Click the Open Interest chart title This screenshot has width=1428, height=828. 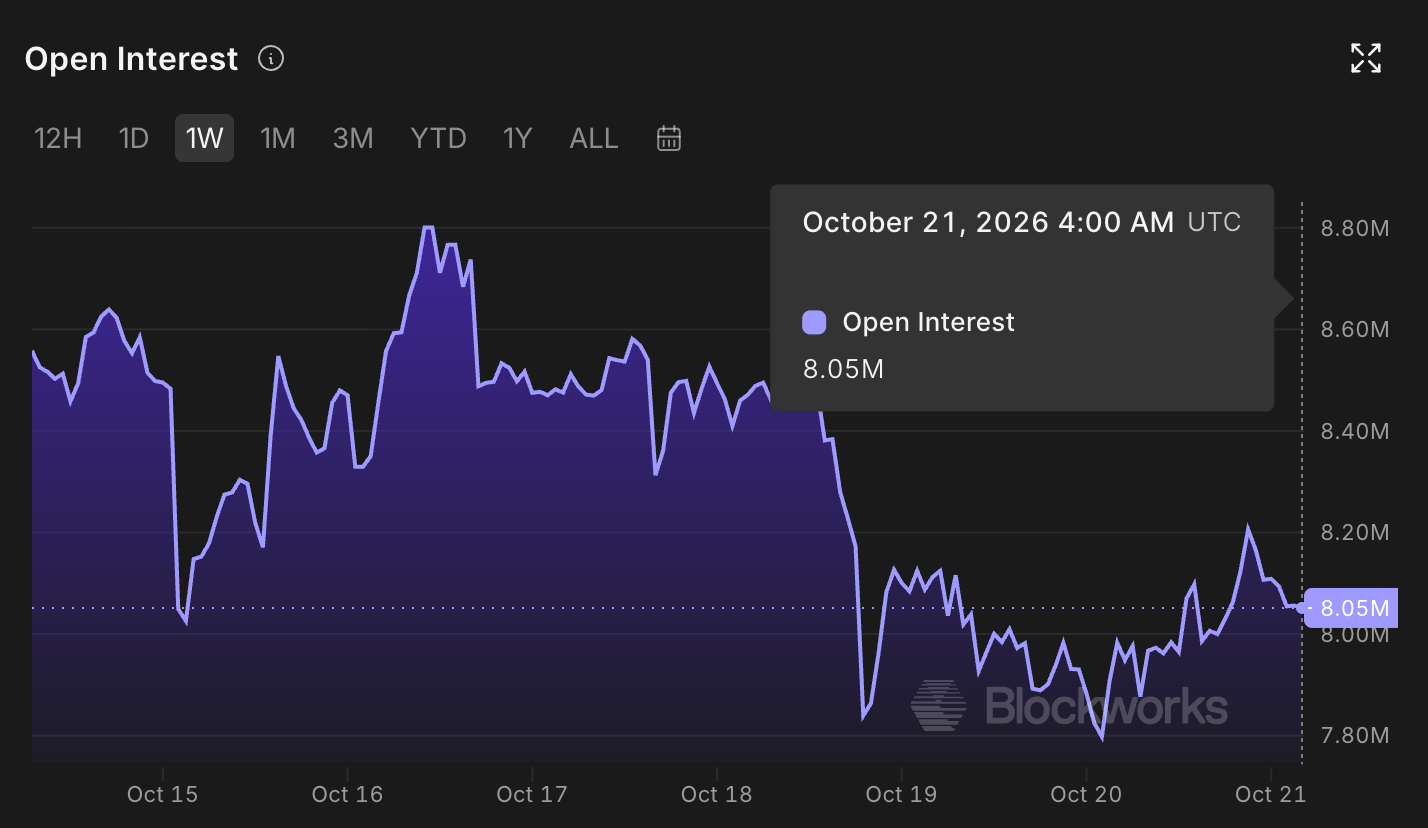tap(131, 59)
